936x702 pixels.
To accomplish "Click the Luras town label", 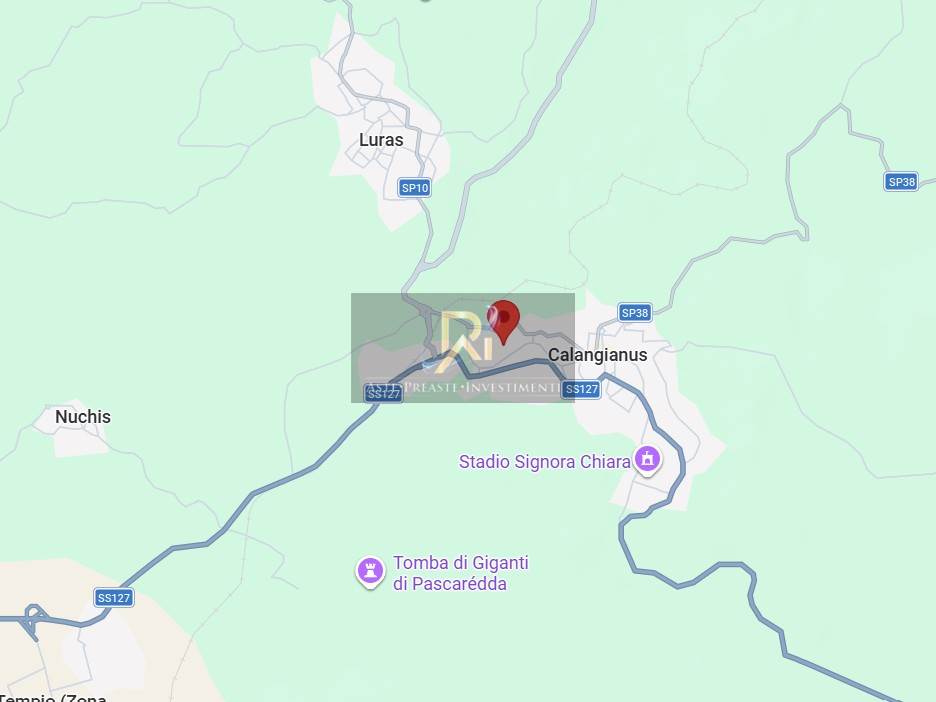I will (381, 140).
